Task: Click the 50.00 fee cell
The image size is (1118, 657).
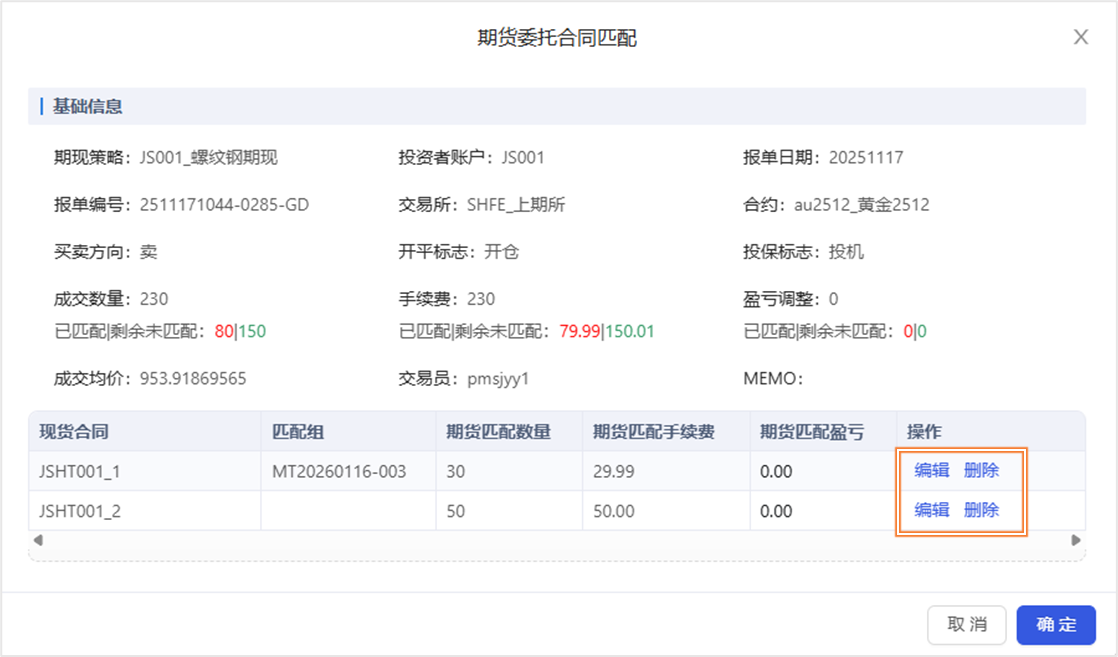Action: click(x=615, y=511)
